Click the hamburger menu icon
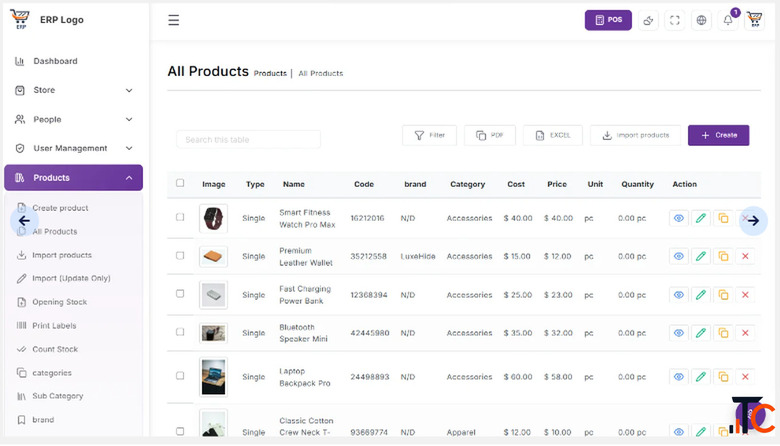Screen dimensions: 780x446 (x=174, y=20)
